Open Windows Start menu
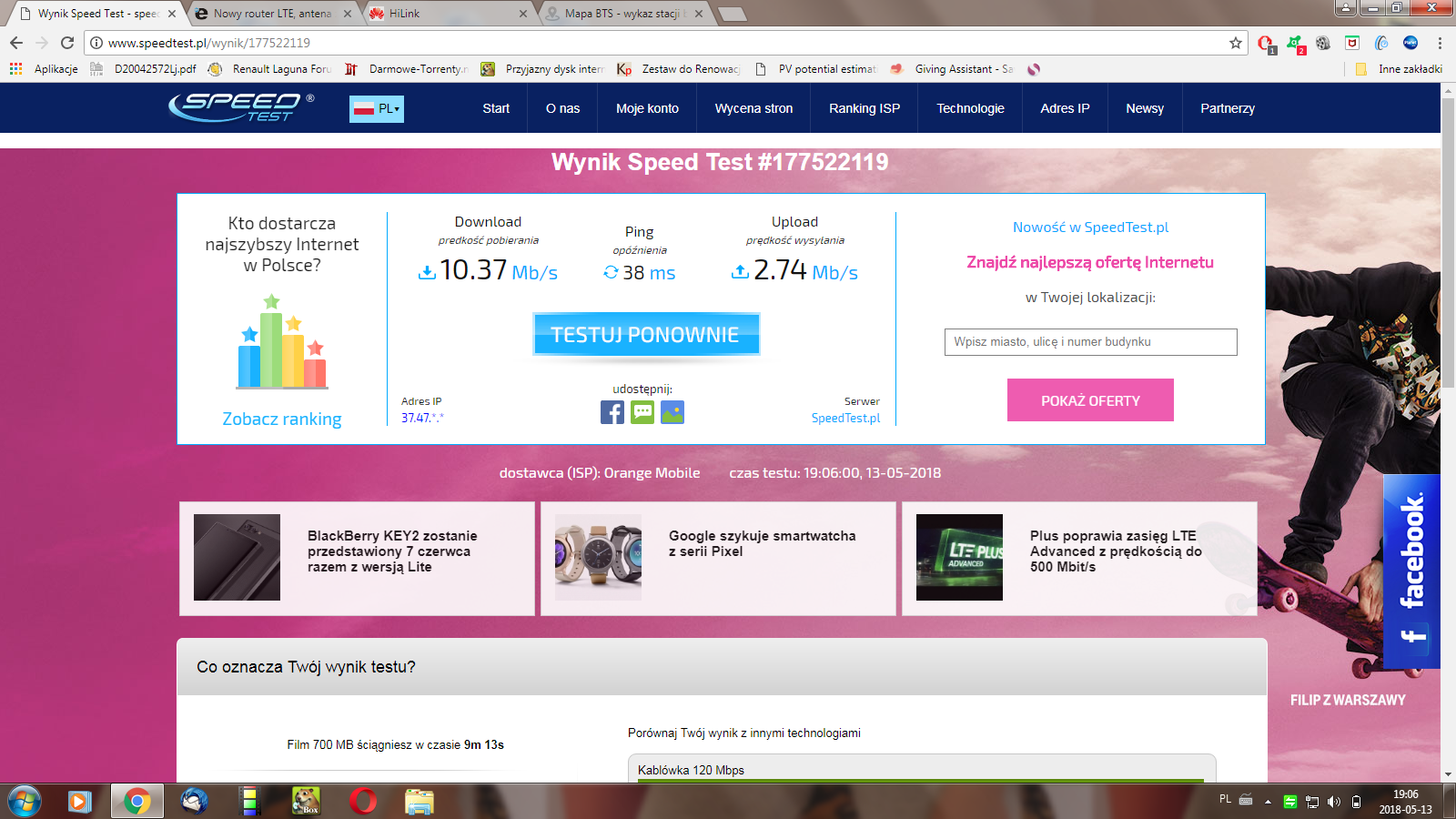Screen dimensions: 1456x819 [x=25, y=801]
